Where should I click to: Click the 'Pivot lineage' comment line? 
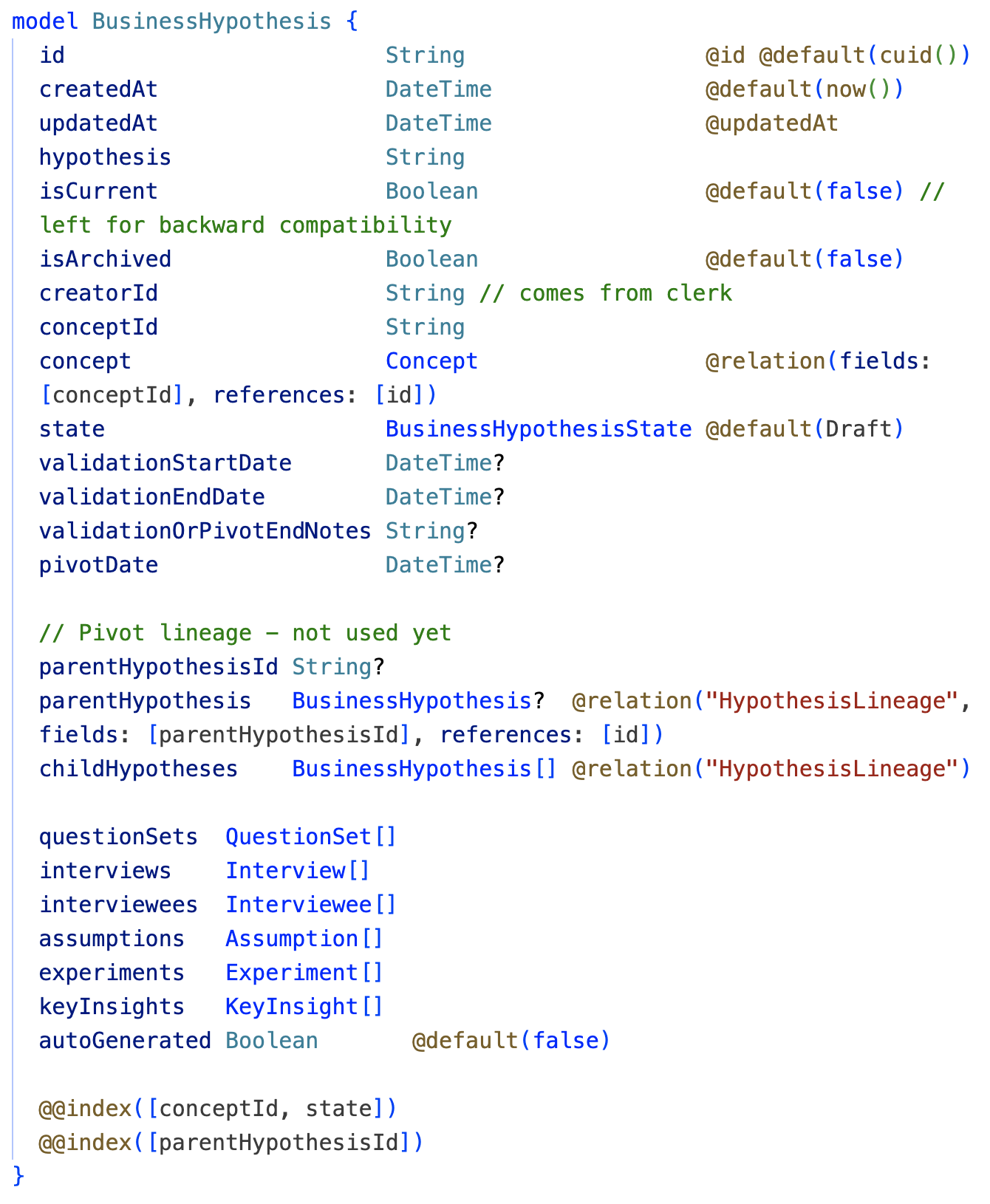245,633
